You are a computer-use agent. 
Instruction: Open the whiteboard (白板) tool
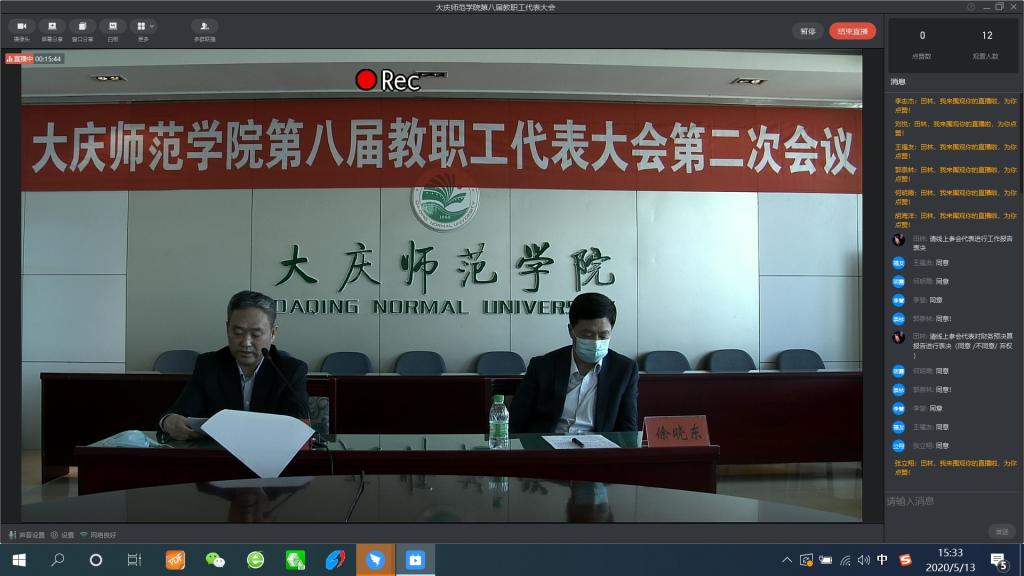click(x=113, y=29)
